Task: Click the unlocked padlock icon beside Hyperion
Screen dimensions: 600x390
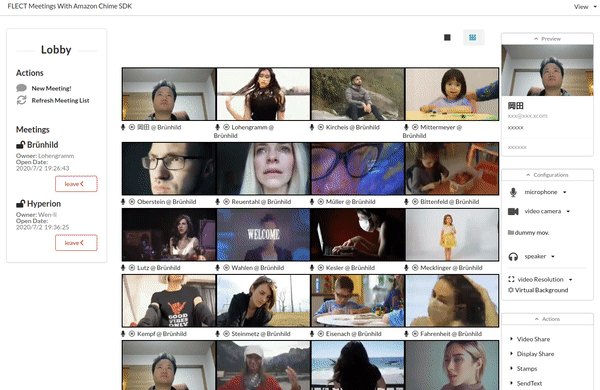Action: click(x=20, y=204)
